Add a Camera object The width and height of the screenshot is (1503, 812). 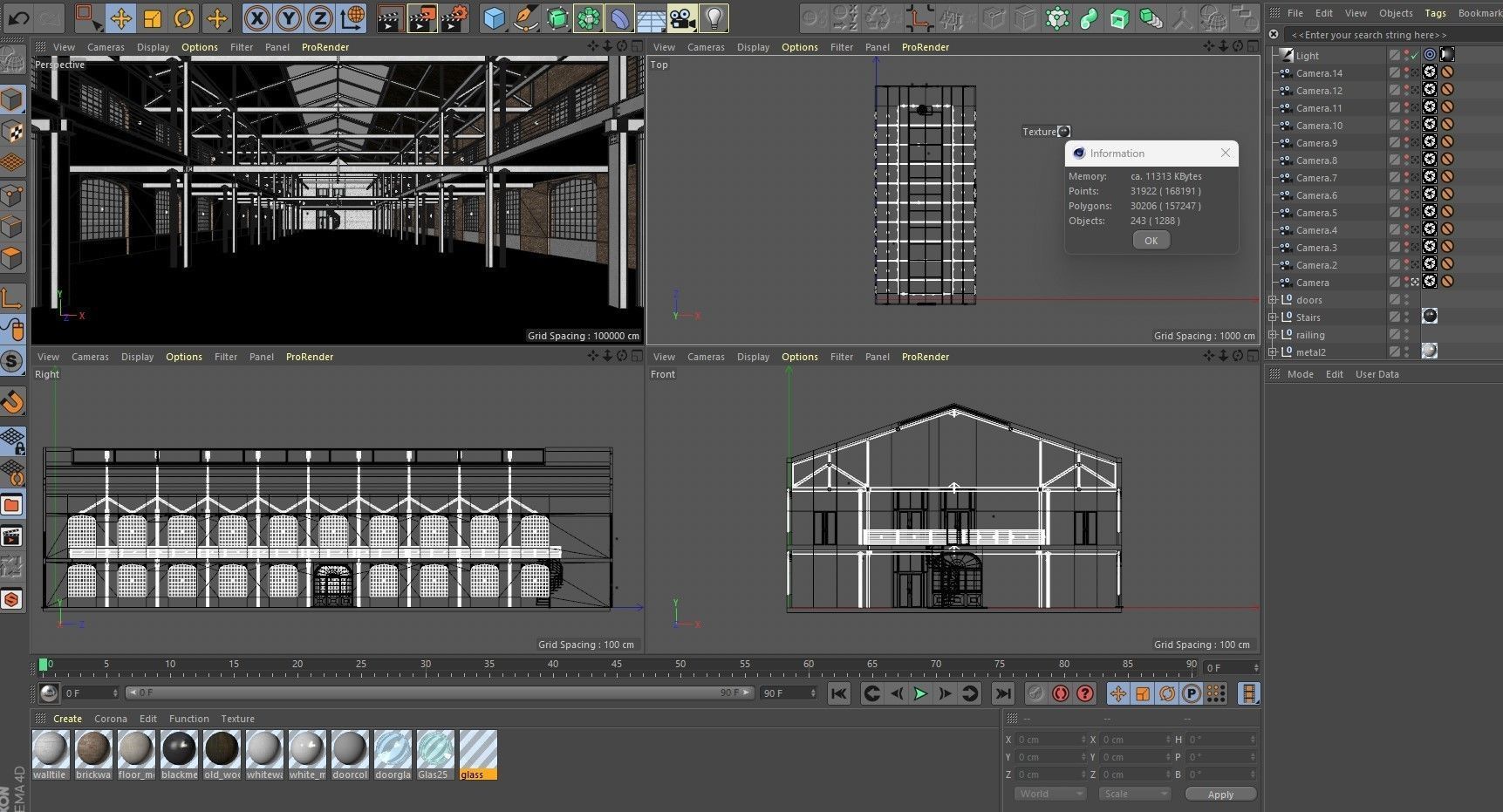coord(683,17)
